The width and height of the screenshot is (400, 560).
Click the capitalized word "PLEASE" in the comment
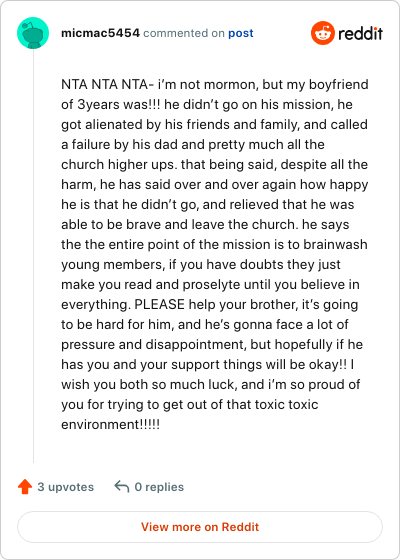pos(159,304)
